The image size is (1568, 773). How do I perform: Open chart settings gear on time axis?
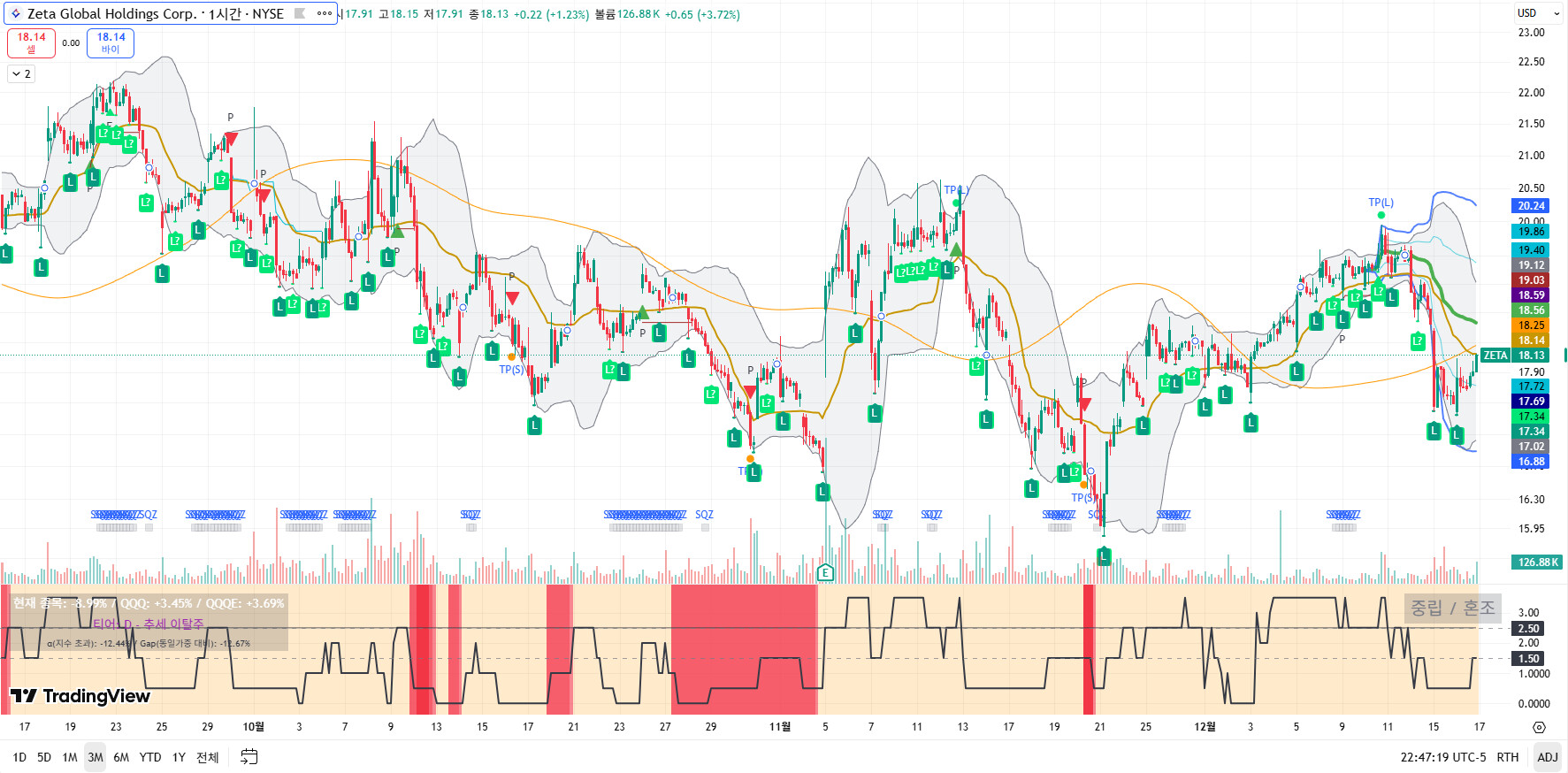pyautogui.click(x=1539, y=727)
